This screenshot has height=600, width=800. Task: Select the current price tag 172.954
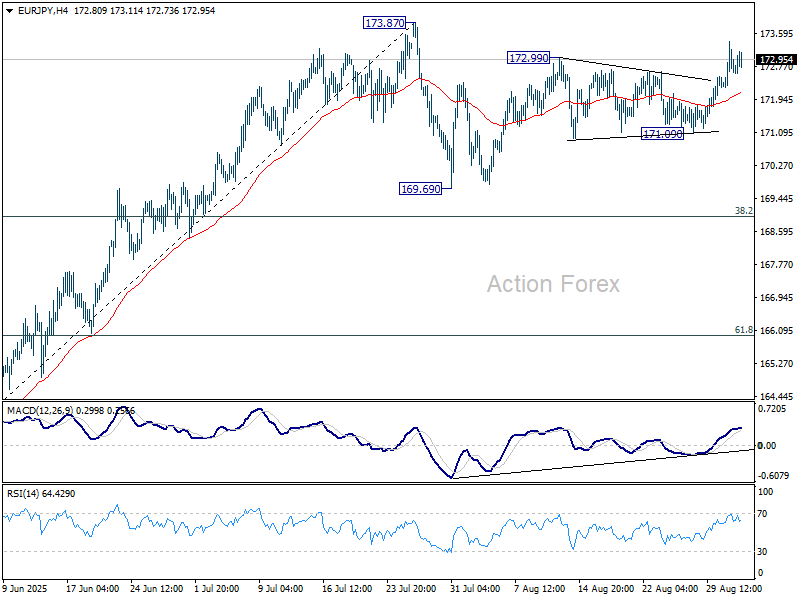coord(777,60)
